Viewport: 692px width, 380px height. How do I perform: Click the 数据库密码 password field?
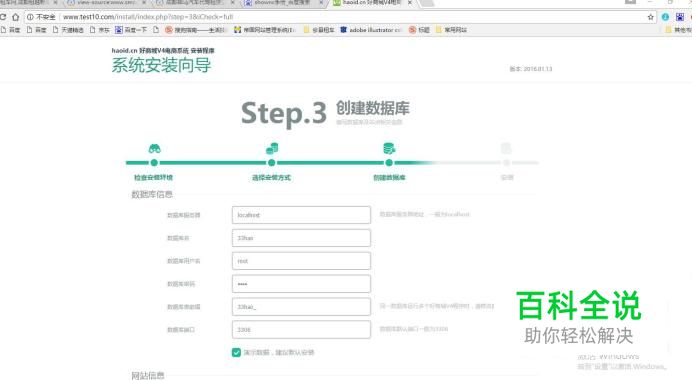(x=301, y=284)
